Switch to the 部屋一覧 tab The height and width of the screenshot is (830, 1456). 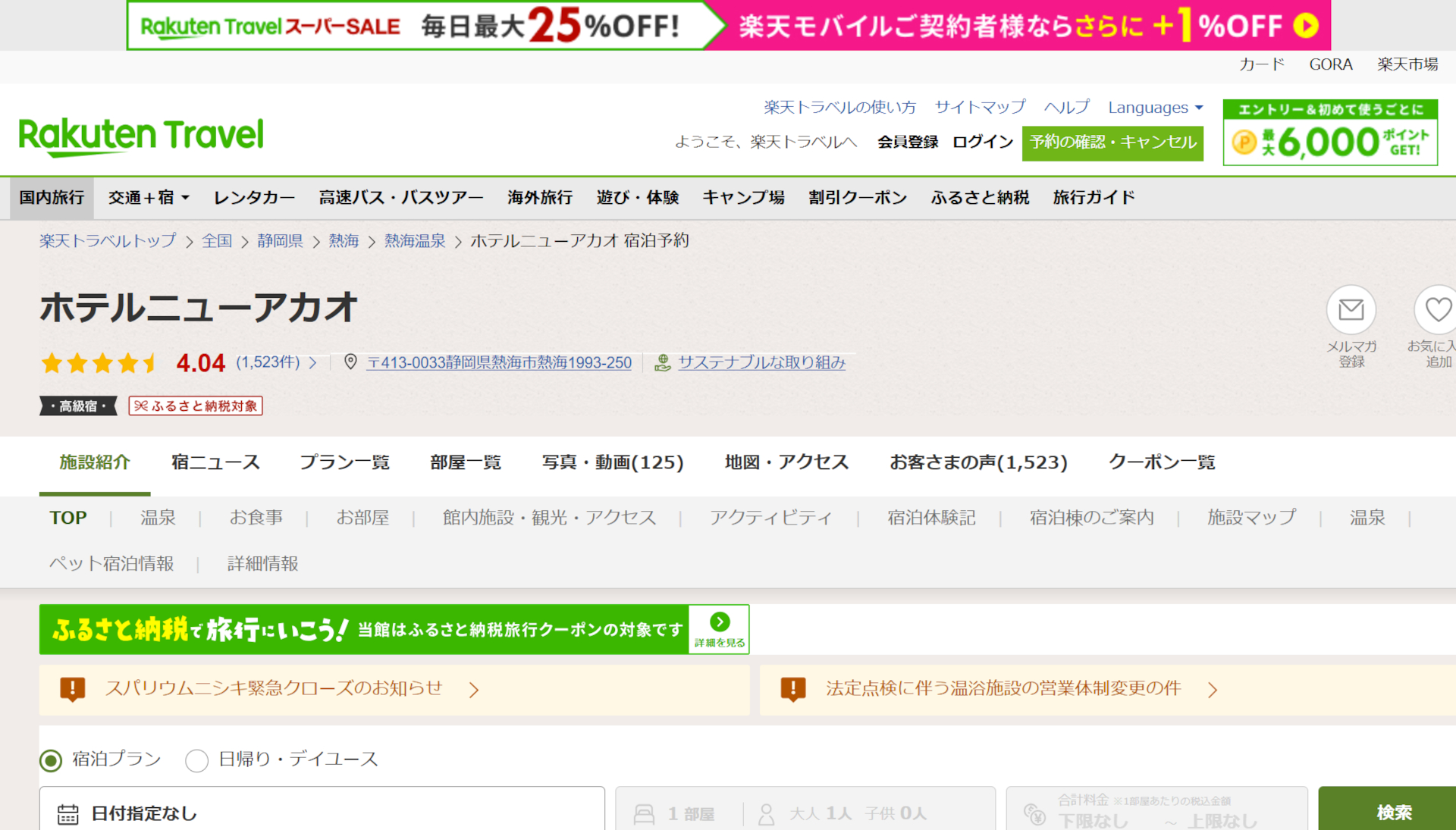click(x=465, y=462)
